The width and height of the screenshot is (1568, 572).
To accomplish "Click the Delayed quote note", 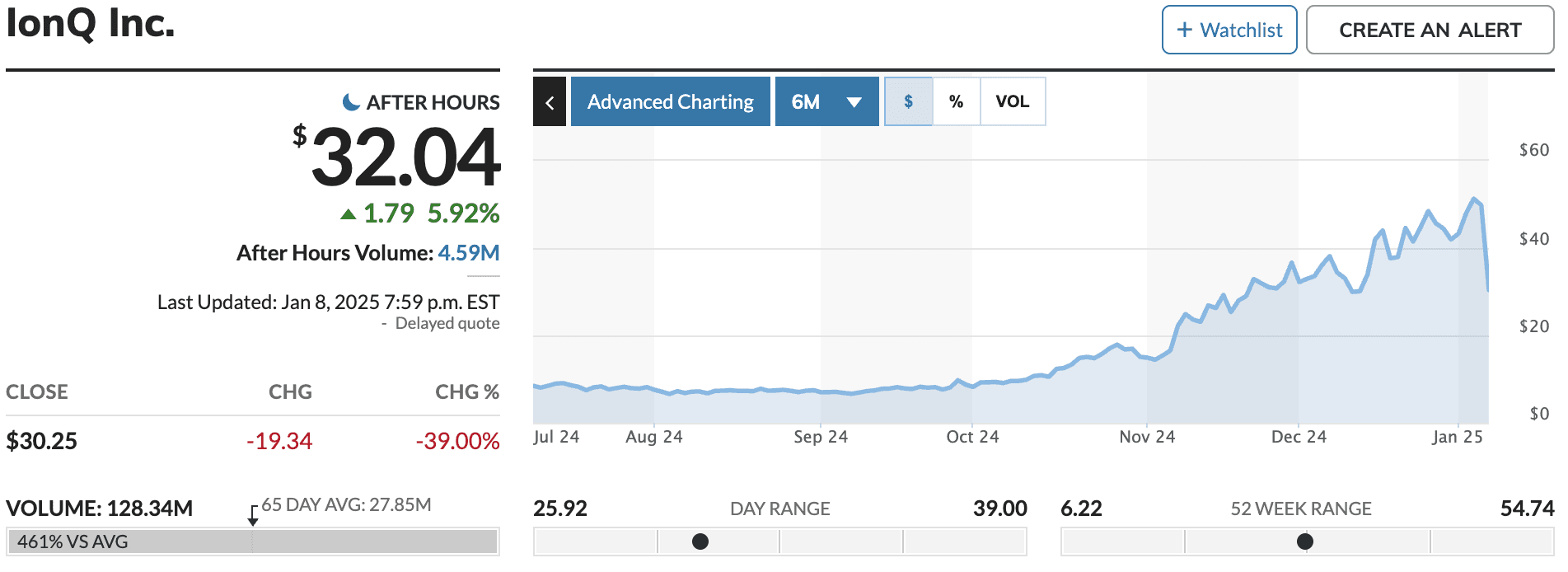I will 447,323.
